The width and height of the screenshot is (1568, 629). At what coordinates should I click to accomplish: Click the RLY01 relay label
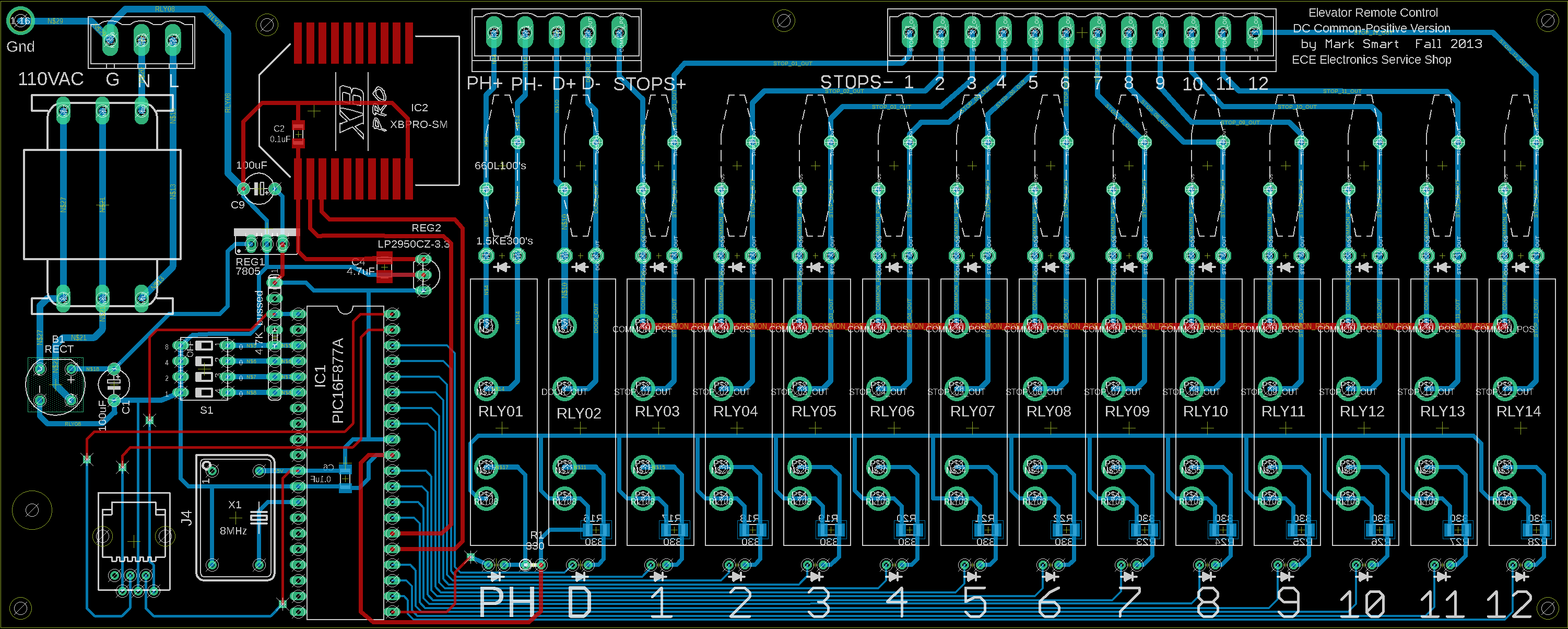pyautogui.click(x=500, y=412)
